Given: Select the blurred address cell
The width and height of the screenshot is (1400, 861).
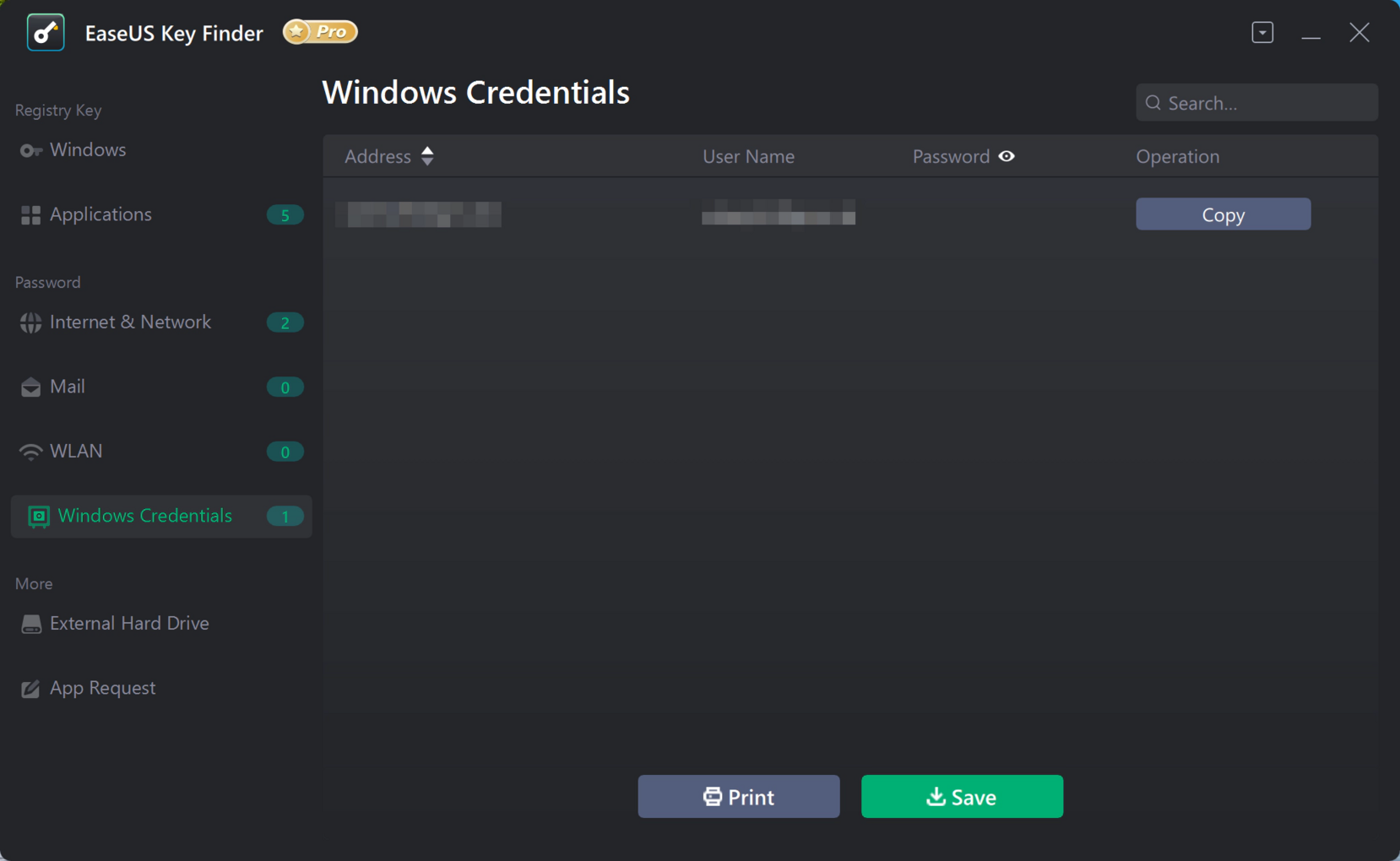Looking at the screenshot, I should tap(418, 214).
